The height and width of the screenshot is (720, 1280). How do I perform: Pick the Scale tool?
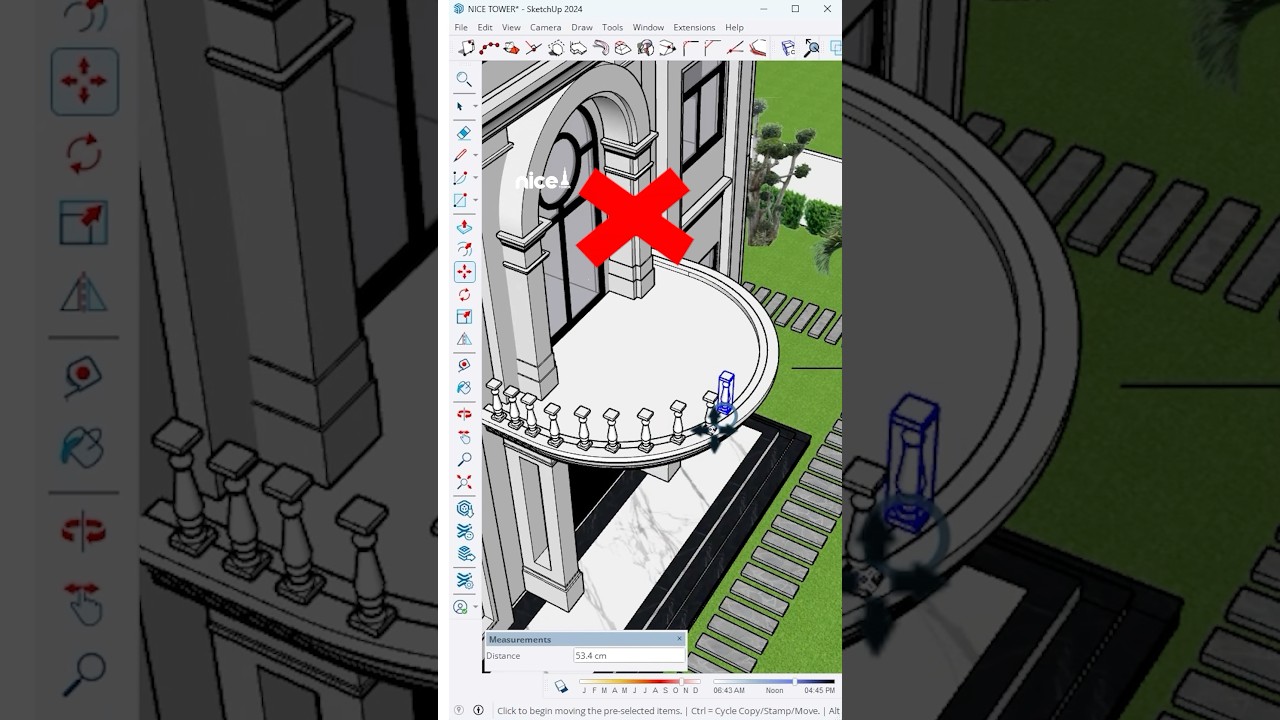pos(464,317)
